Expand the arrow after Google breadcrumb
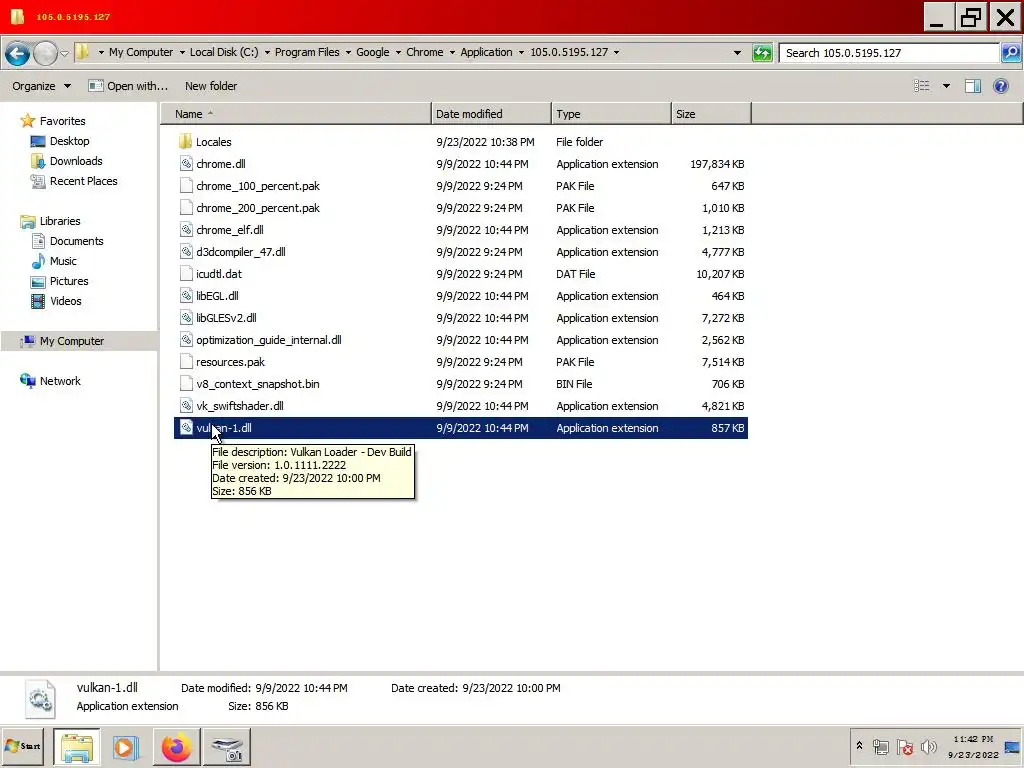This screenshot has width=1024, height=768. point(398,52)
